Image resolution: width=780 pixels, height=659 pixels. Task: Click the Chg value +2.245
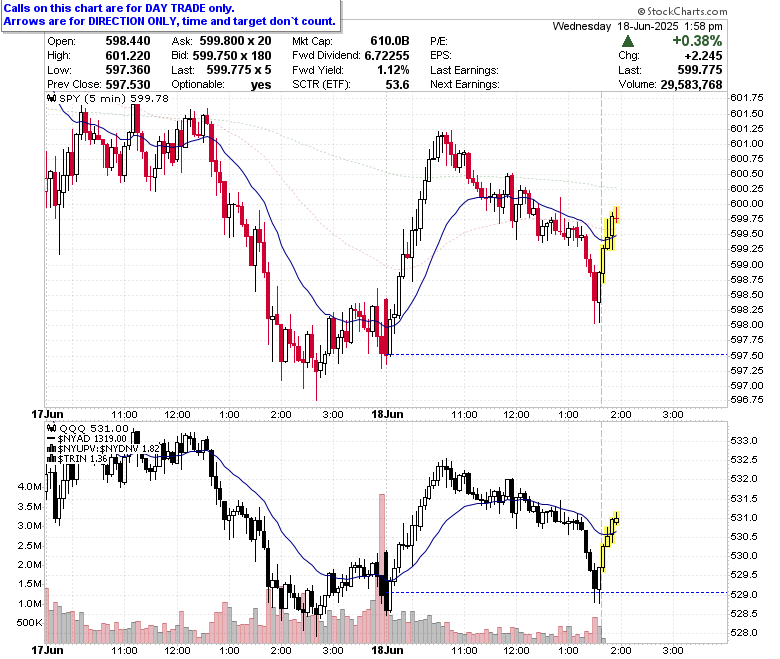(703, 56)
